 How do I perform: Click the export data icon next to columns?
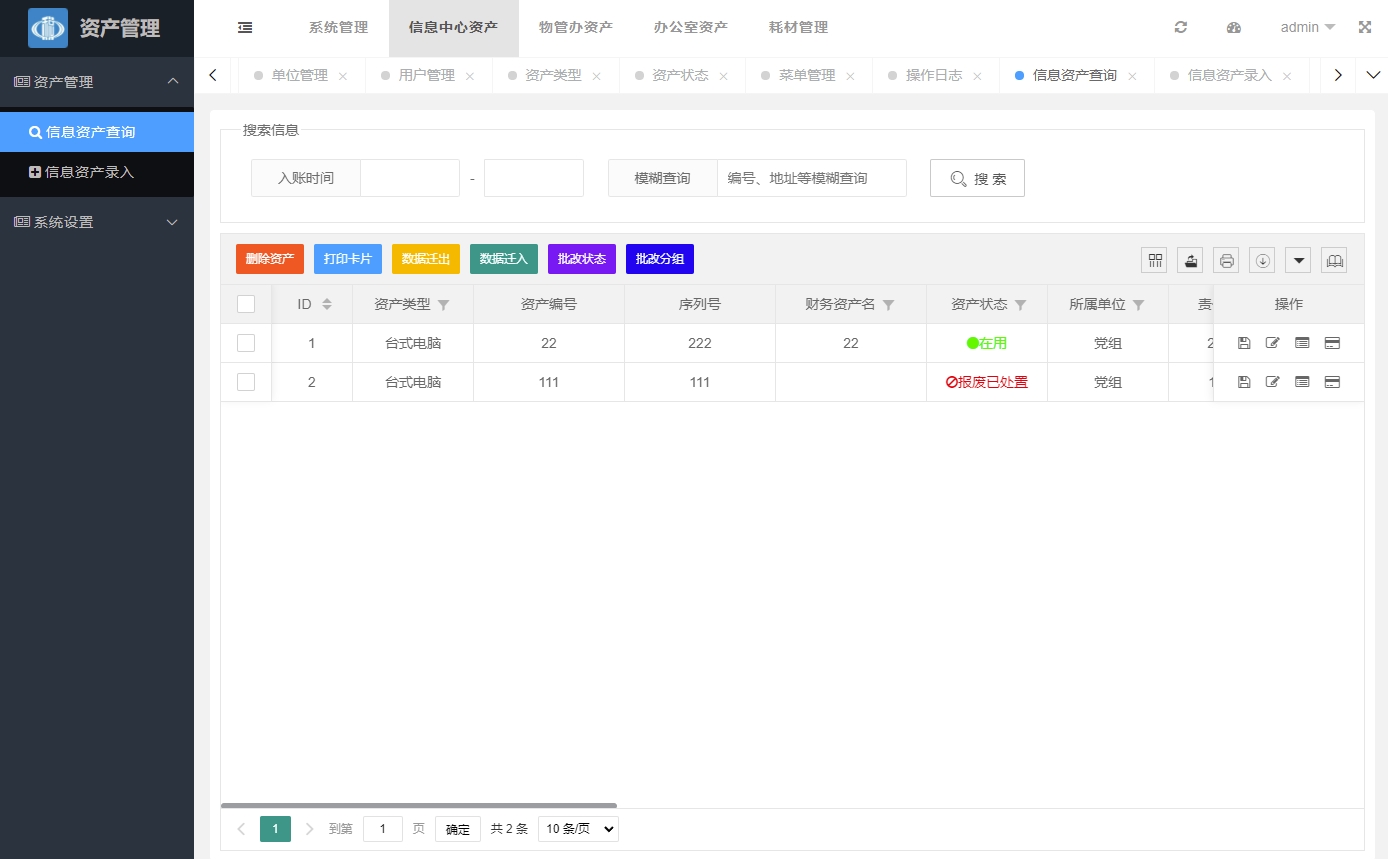(x=1190, y=259)
